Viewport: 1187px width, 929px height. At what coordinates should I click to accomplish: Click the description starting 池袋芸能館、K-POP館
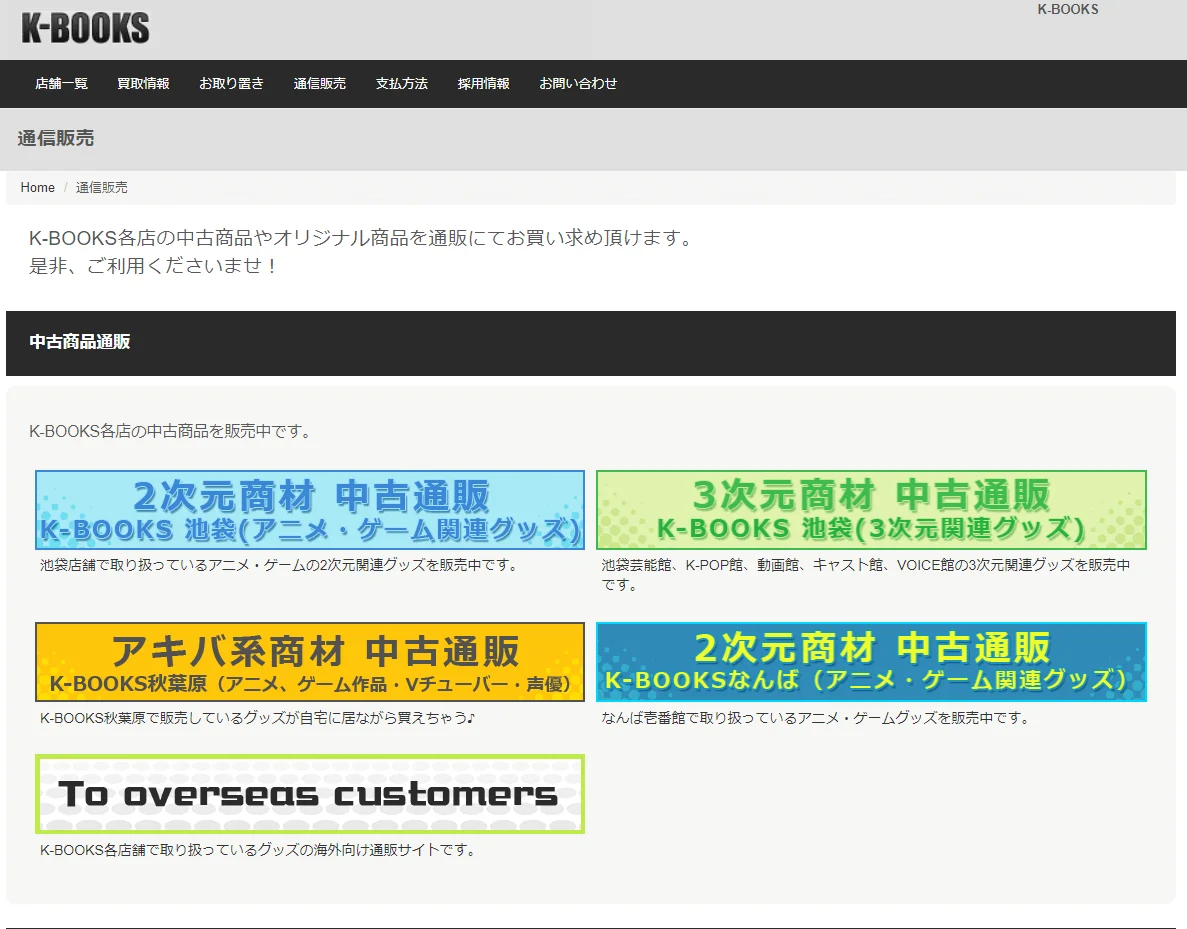pos(866,575)
